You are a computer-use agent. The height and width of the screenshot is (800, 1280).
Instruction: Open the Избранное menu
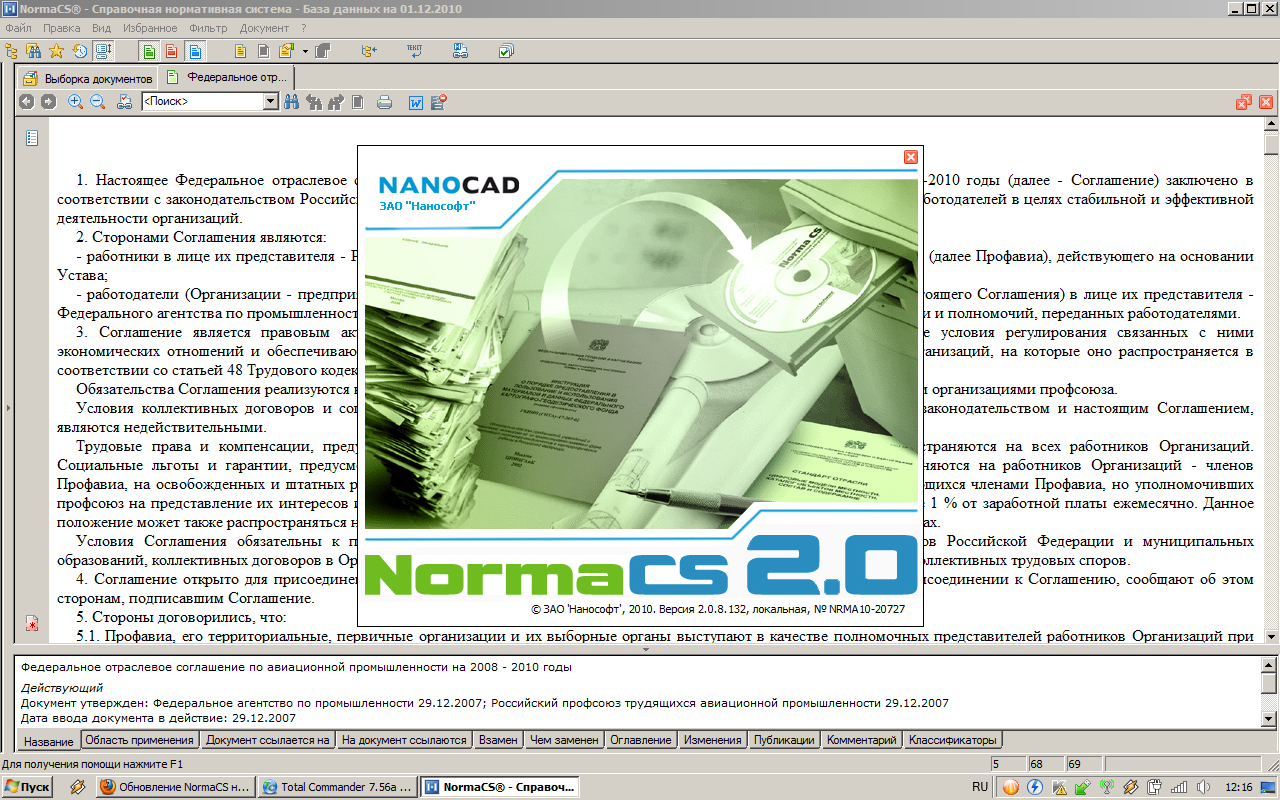pyautogui.click(x=149, y=28)
